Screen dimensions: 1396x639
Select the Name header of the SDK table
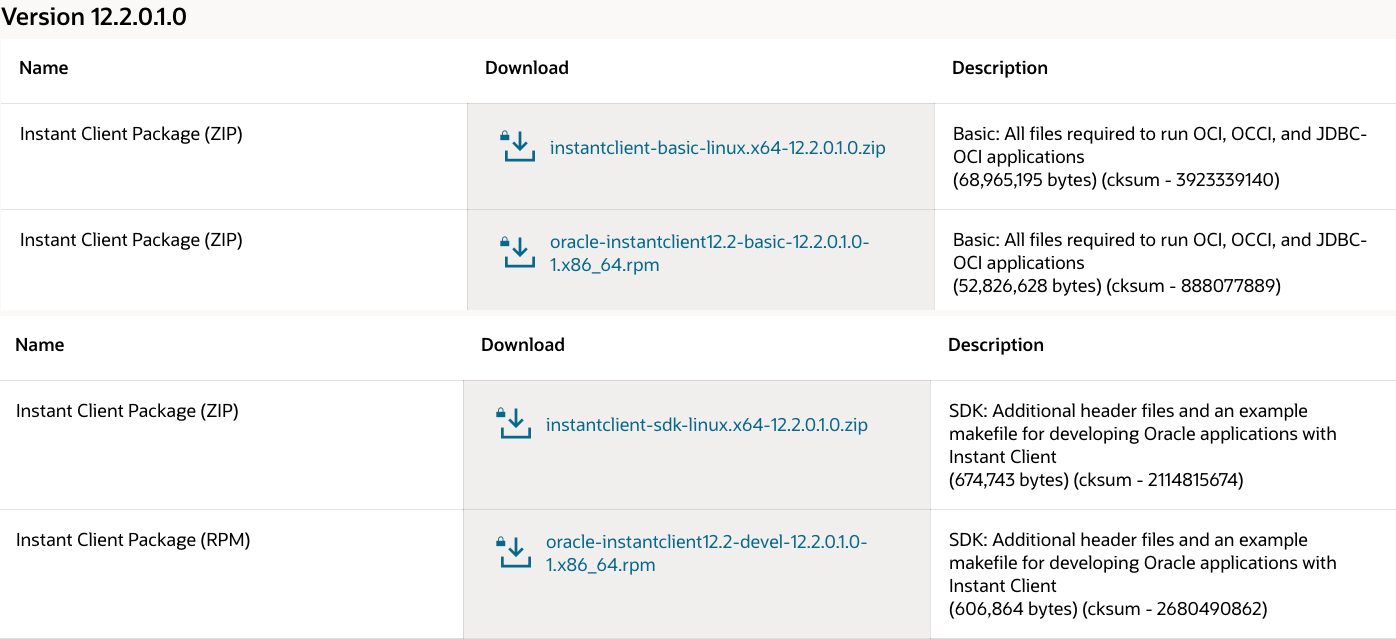pos(40,345)
